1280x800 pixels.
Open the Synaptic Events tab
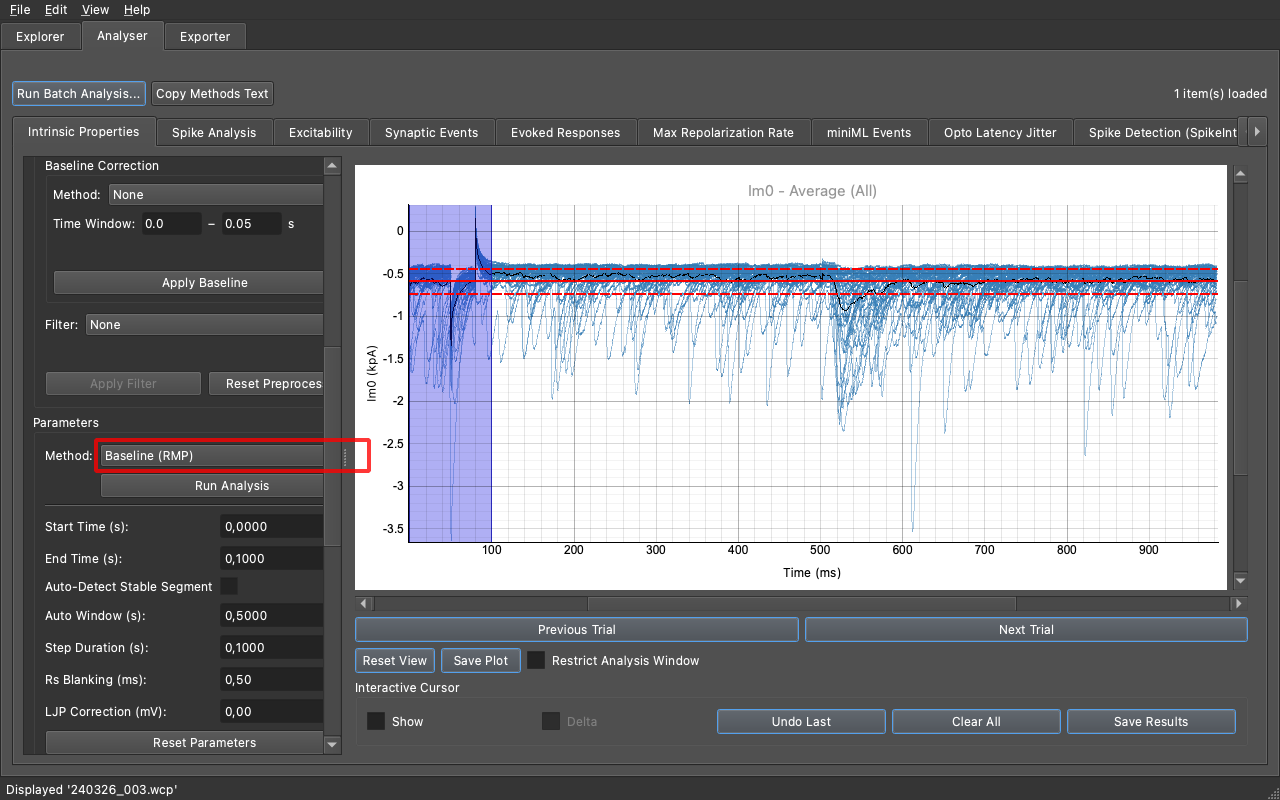point(431,132)
